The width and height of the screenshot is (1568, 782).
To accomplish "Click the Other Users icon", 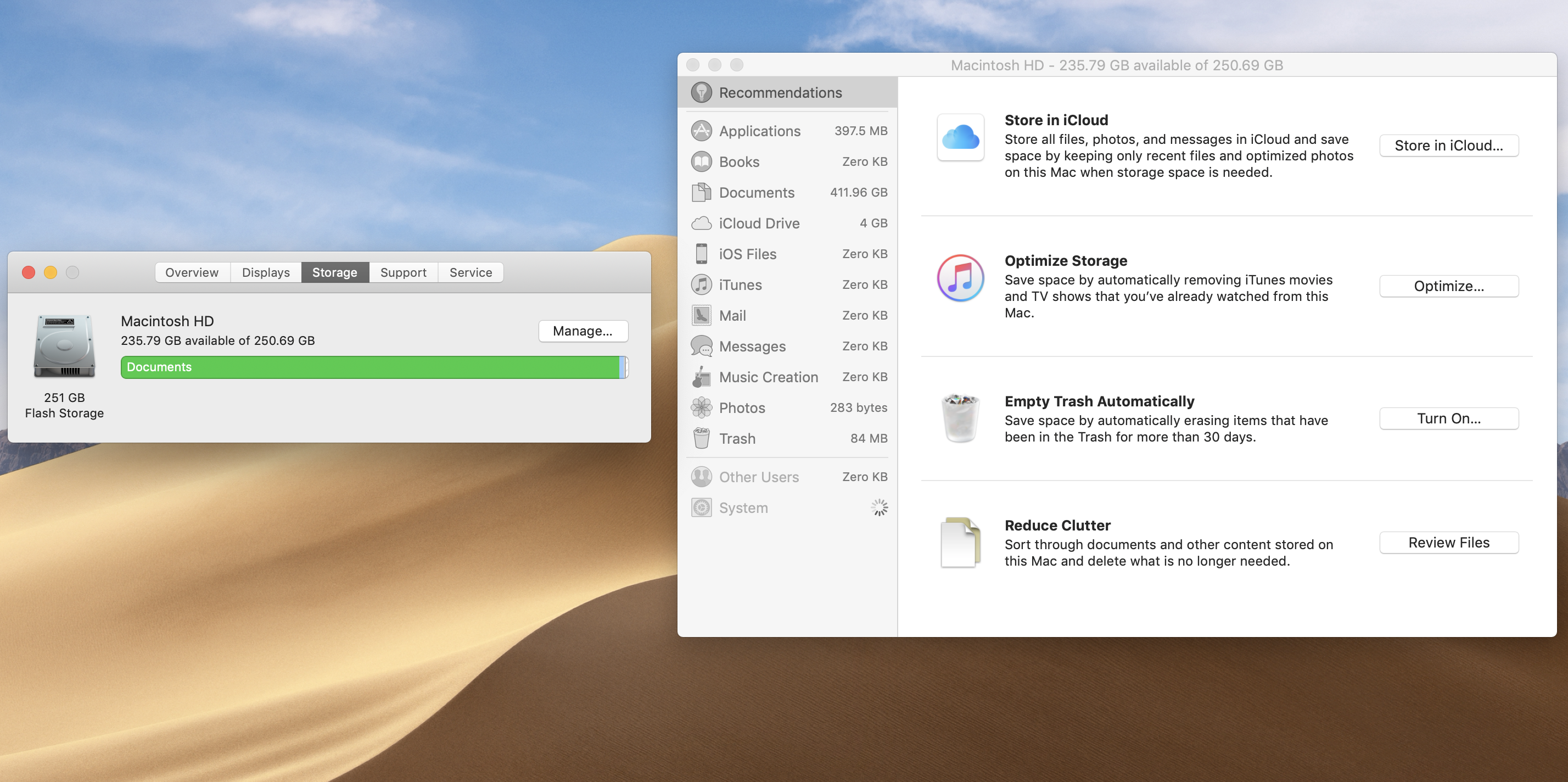I will click(701, 477).
